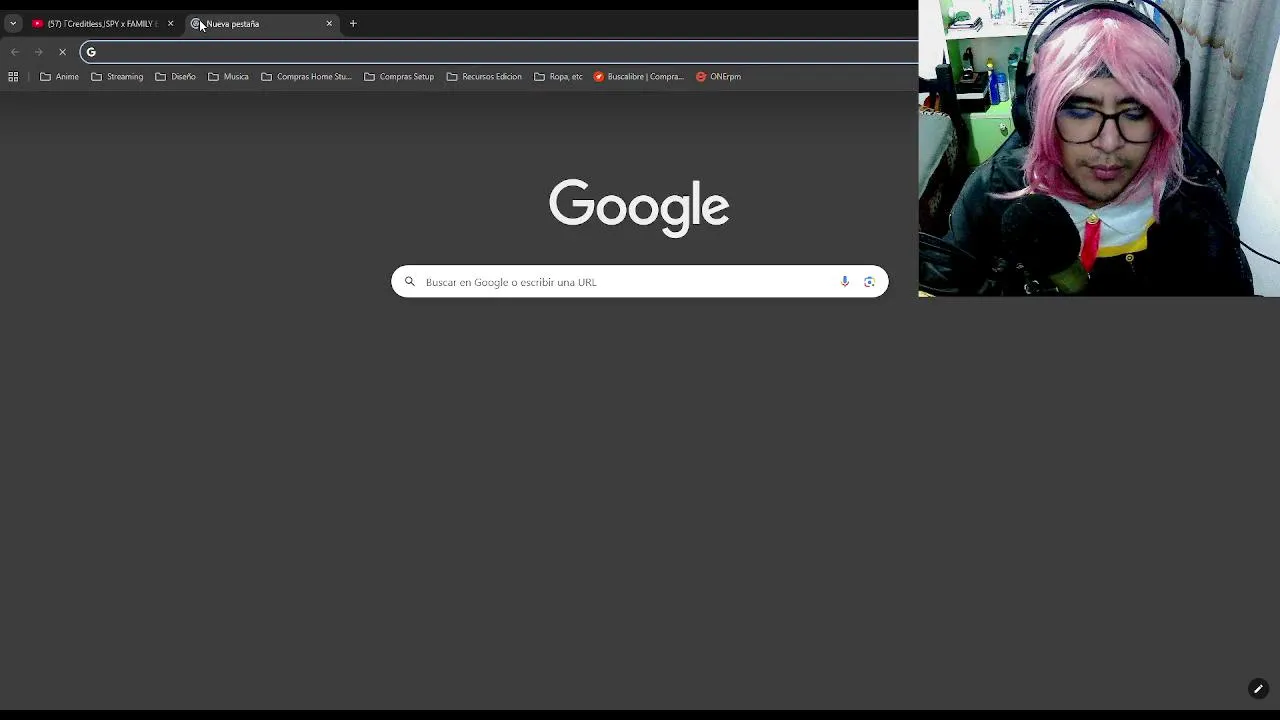Click the browser forward arrow
1280x720 pixels.
tap(39, 52)
